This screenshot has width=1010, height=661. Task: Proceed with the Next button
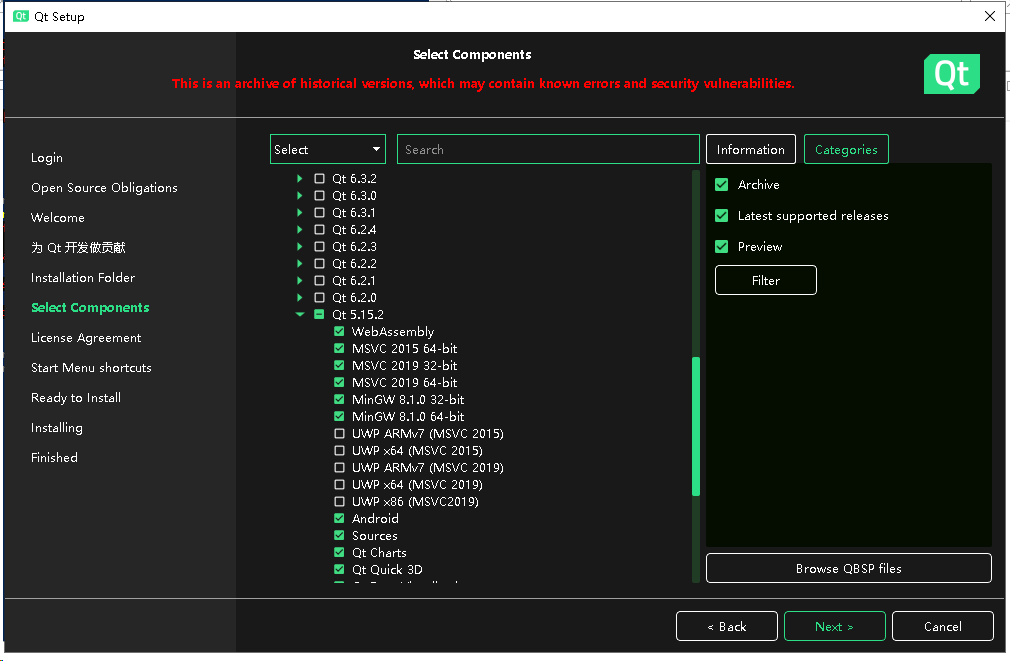834,626
